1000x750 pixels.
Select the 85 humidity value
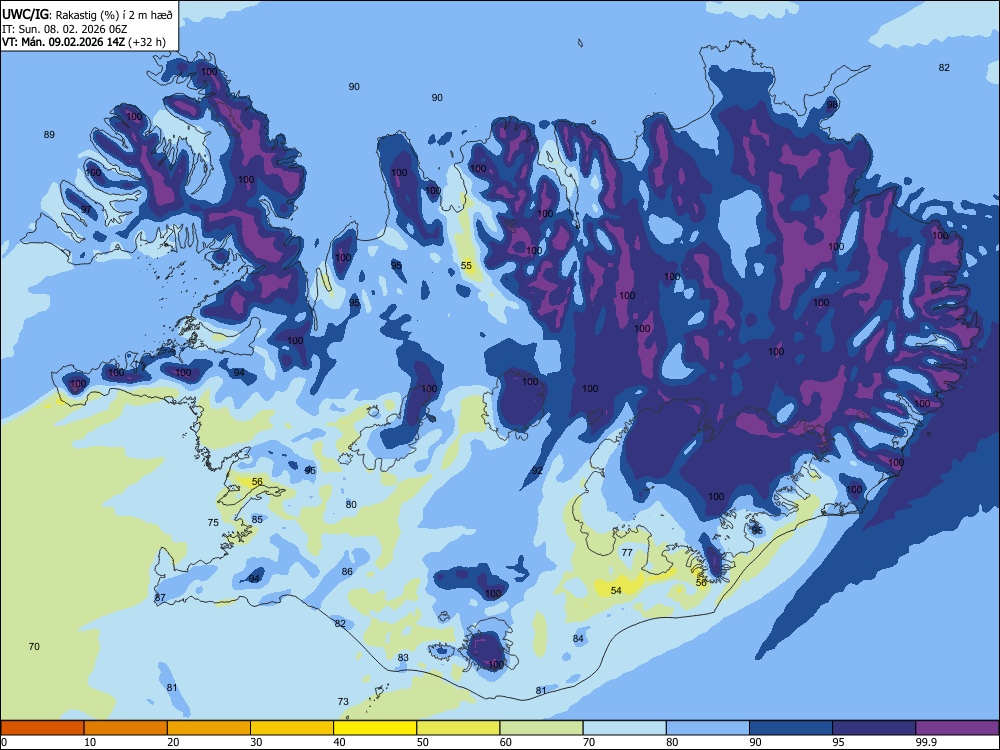[257, 520]
